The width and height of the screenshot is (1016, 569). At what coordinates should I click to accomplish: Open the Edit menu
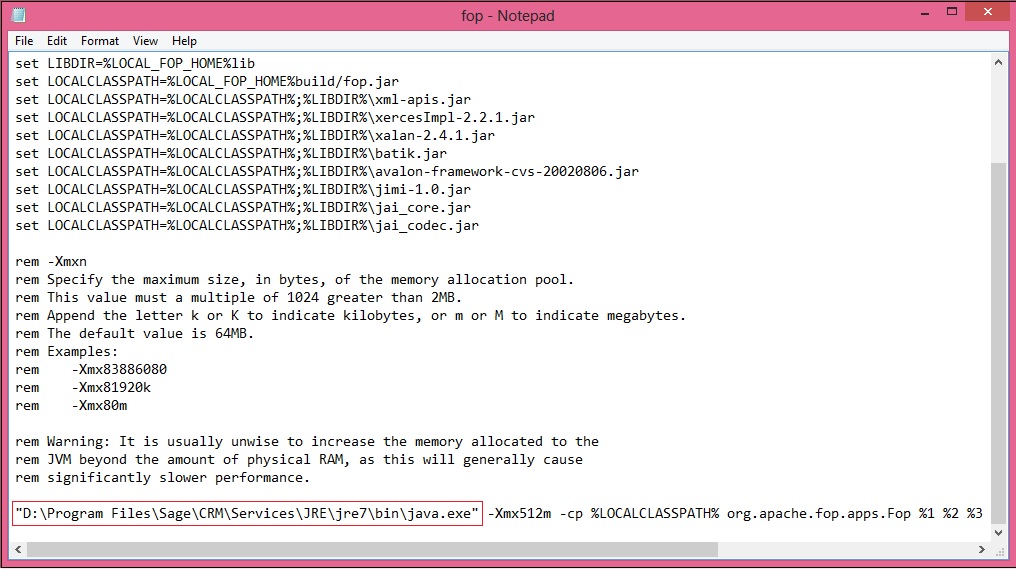(x=57, y=41)
